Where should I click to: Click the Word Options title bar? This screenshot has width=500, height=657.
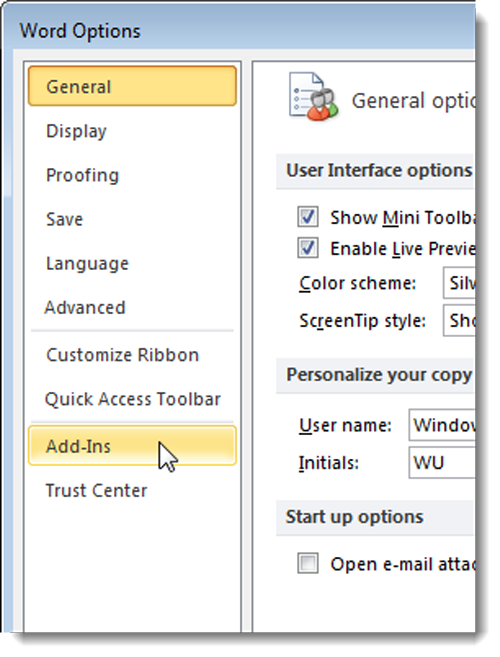tap(239, 30)
